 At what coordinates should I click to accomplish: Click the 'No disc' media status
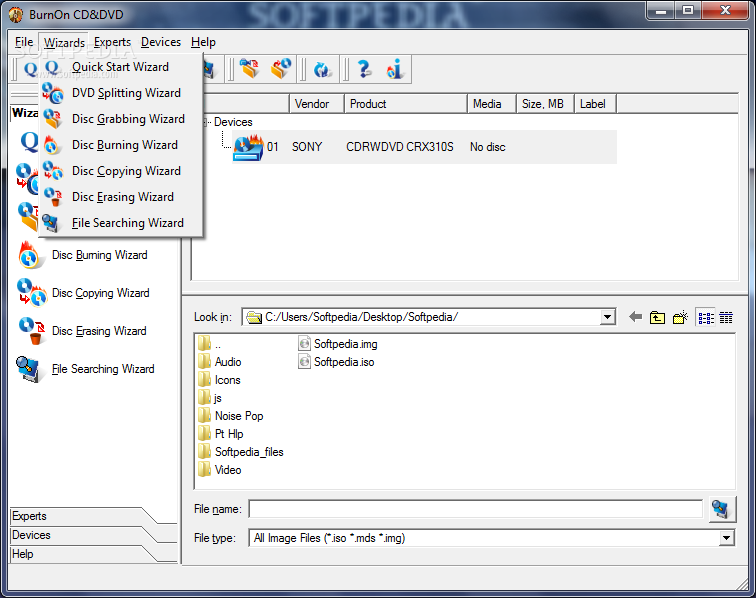click(x=487, y=147)
